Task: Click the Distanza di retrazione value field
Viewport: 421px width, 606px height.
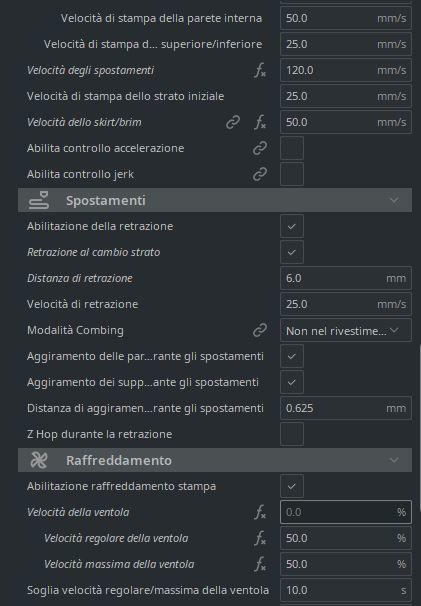Action: 346,278
